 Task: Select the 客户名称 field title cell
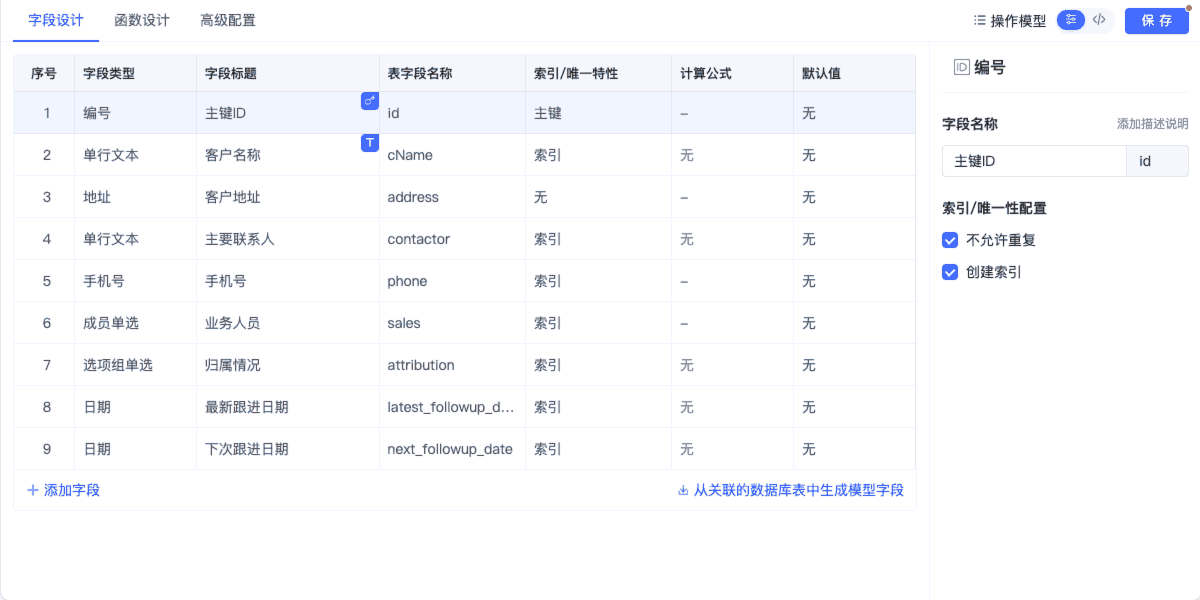click(x=288, y=155)
